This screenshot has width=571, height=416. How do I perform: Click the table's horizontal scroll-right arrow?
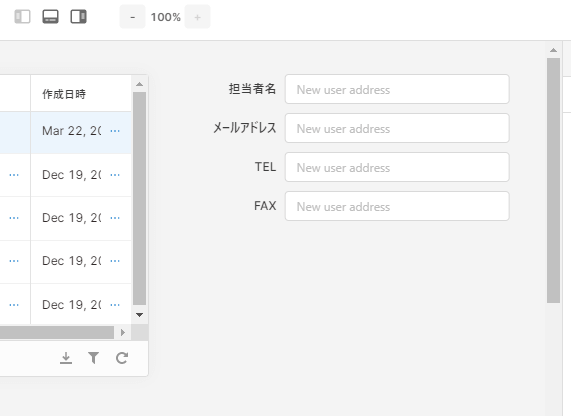[x=123, y=332]
